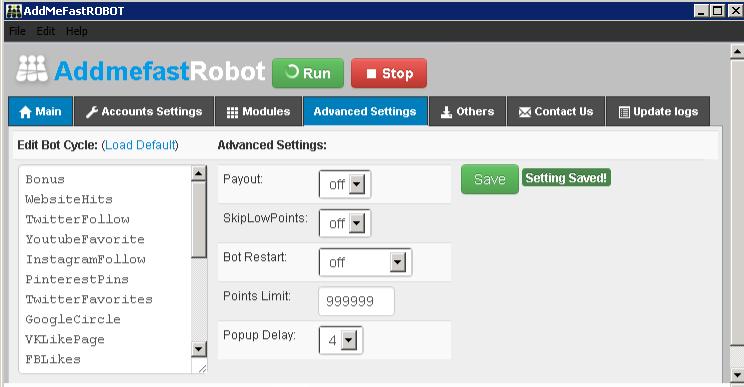Start the bot with the Run button
This screenshot has width=744, height=387.
[x=308, y=73]
